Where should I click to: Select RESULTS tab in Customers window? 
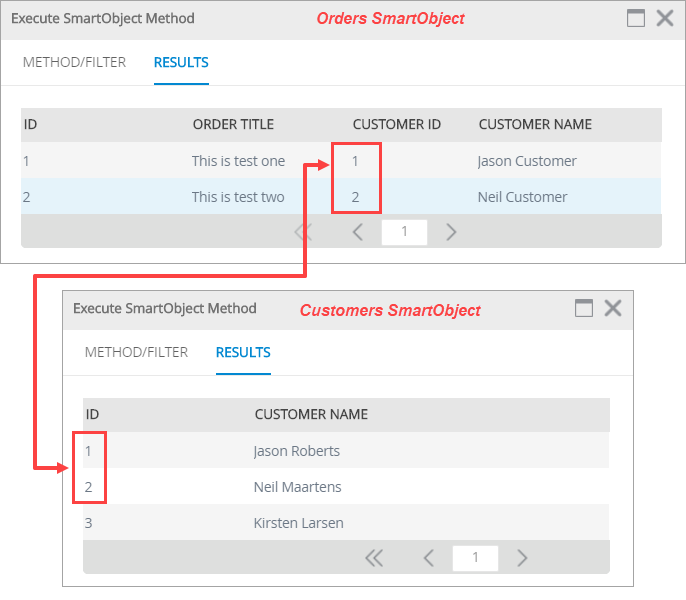click(x=243, y=352)
